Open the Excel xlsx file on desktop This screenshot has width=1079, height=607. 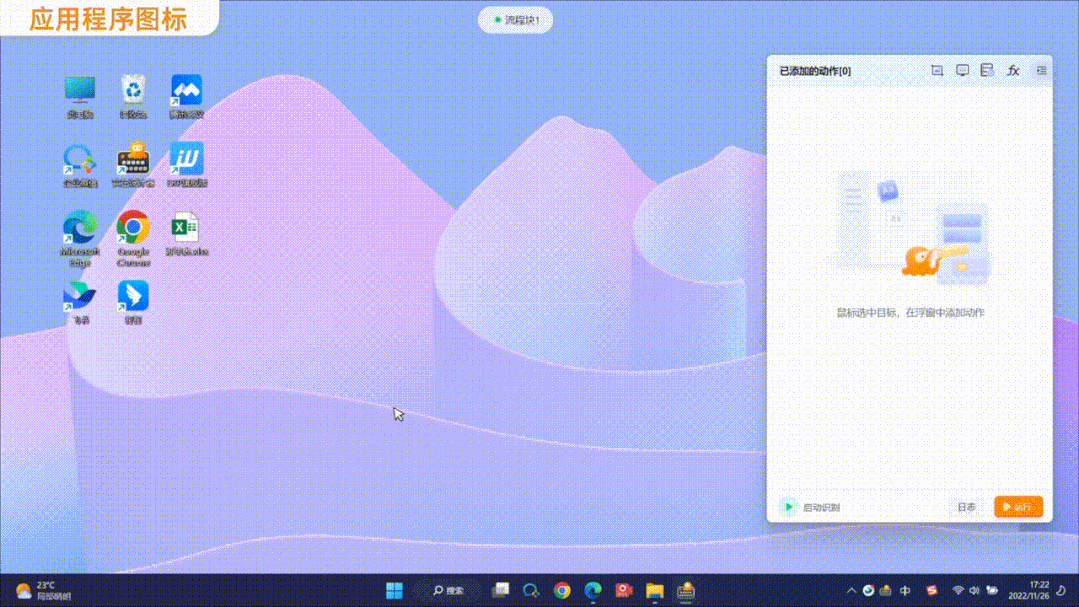[186, 235]
